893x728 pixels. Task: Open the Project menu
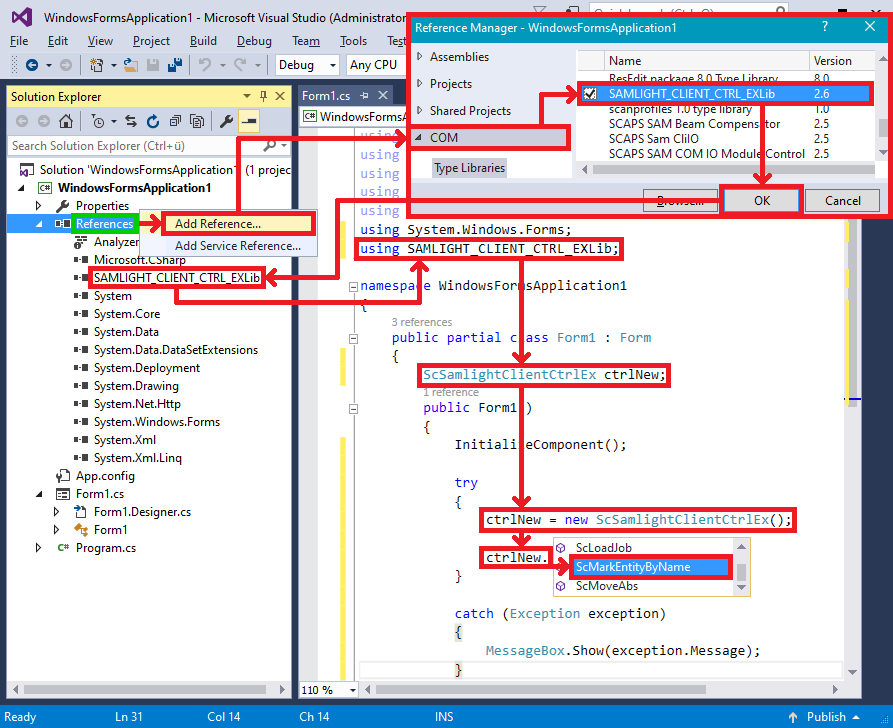[x=151, y=41]
